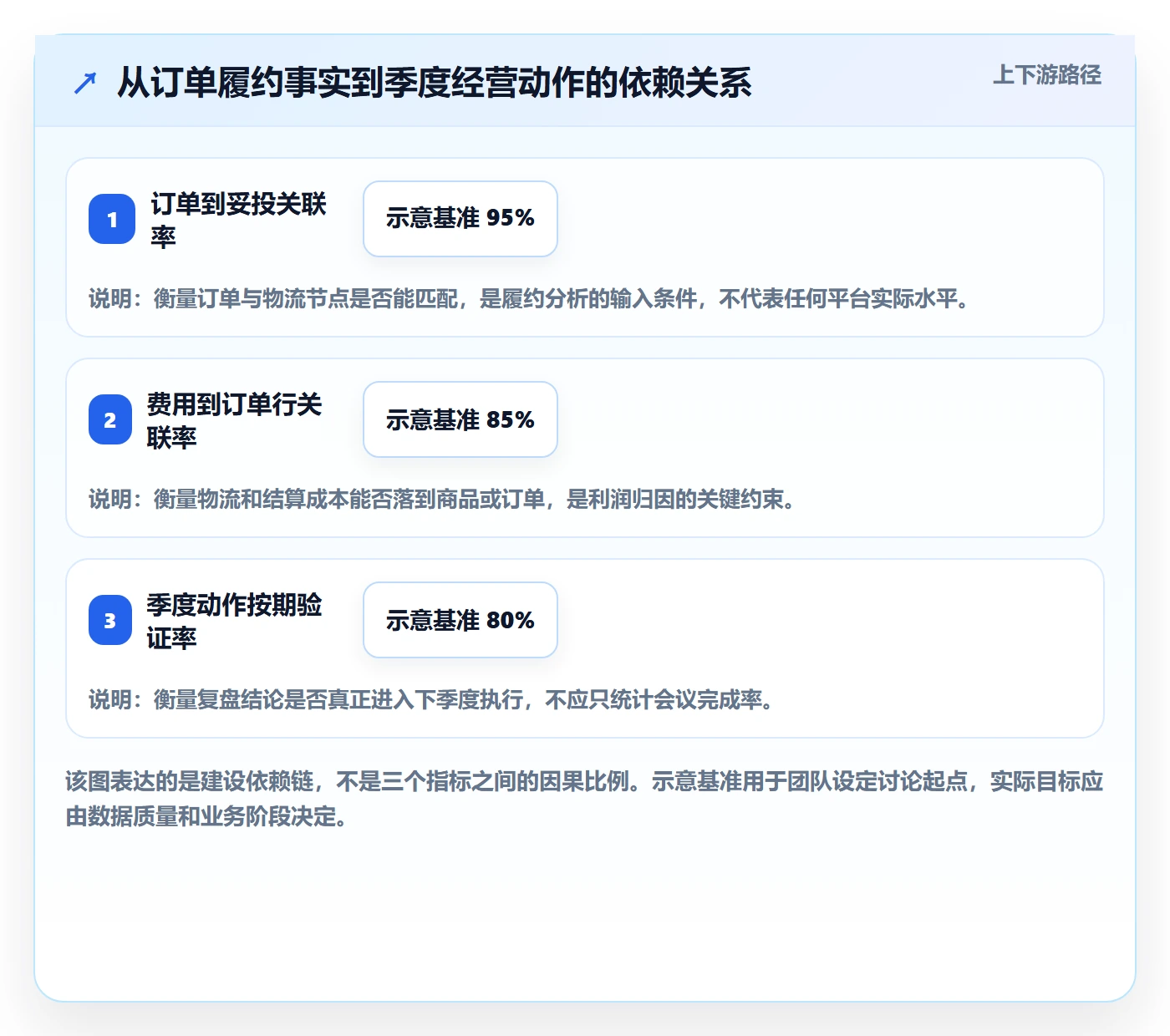Click the description starting 说明：衡量订单与物流节点
Viewport: 1170px width, 1036px height.
531,299
